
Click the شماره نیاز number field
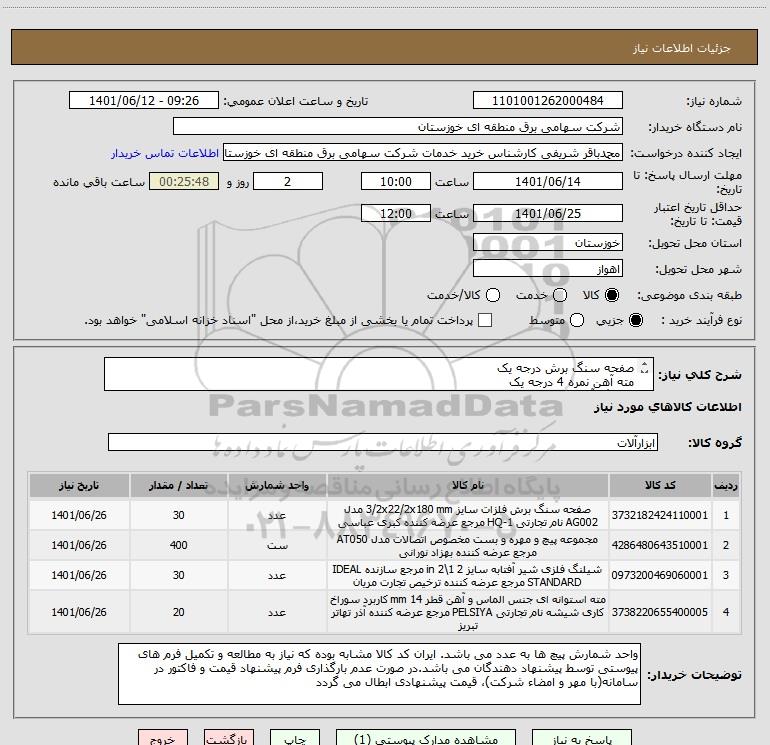(x=548, y=101)
